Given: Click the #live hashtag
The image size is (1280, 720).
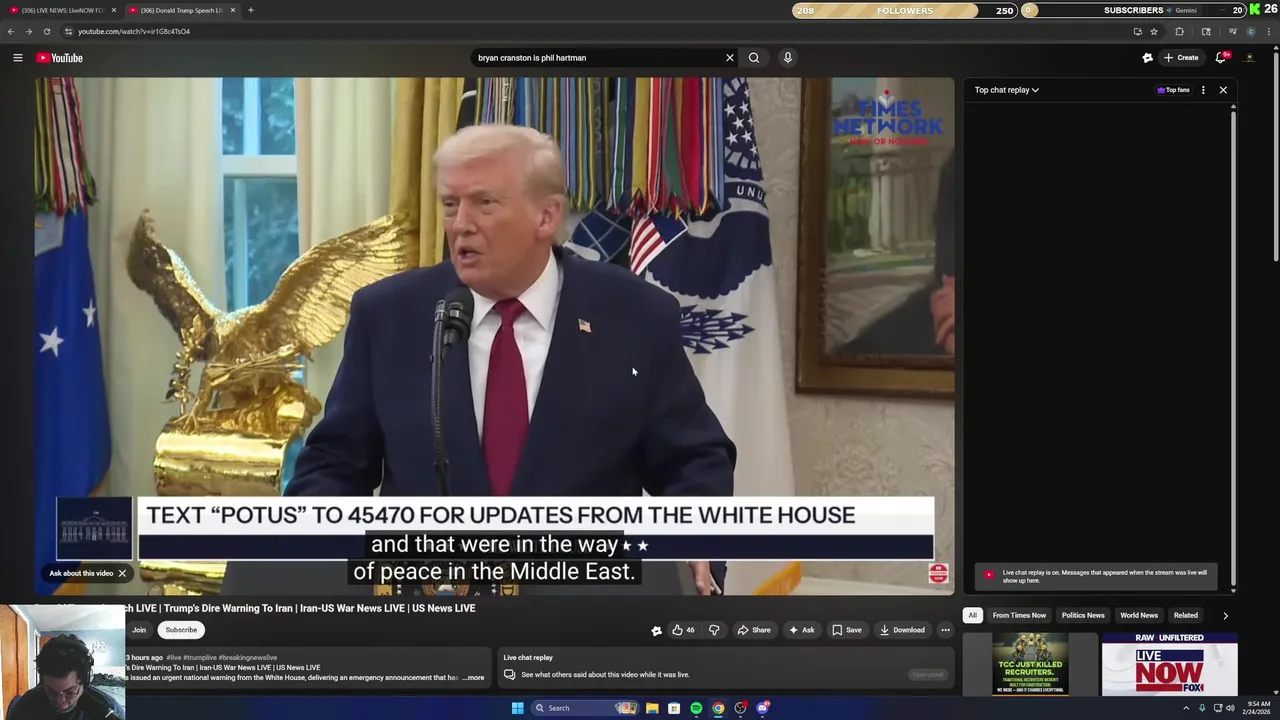Looking at the screenshot, I should pos(172,658).
